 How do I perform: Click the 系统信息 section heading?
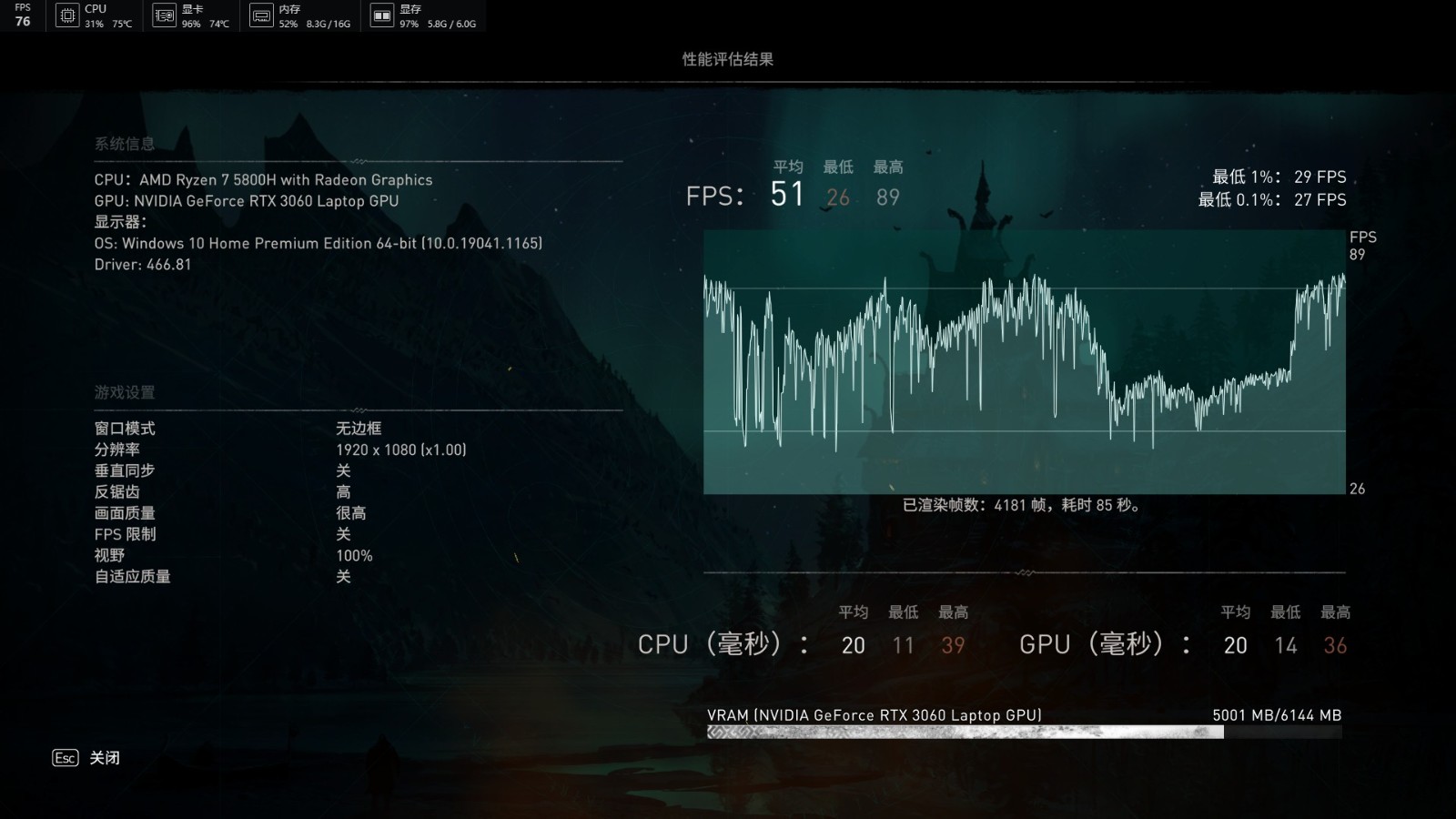point(125,144)
